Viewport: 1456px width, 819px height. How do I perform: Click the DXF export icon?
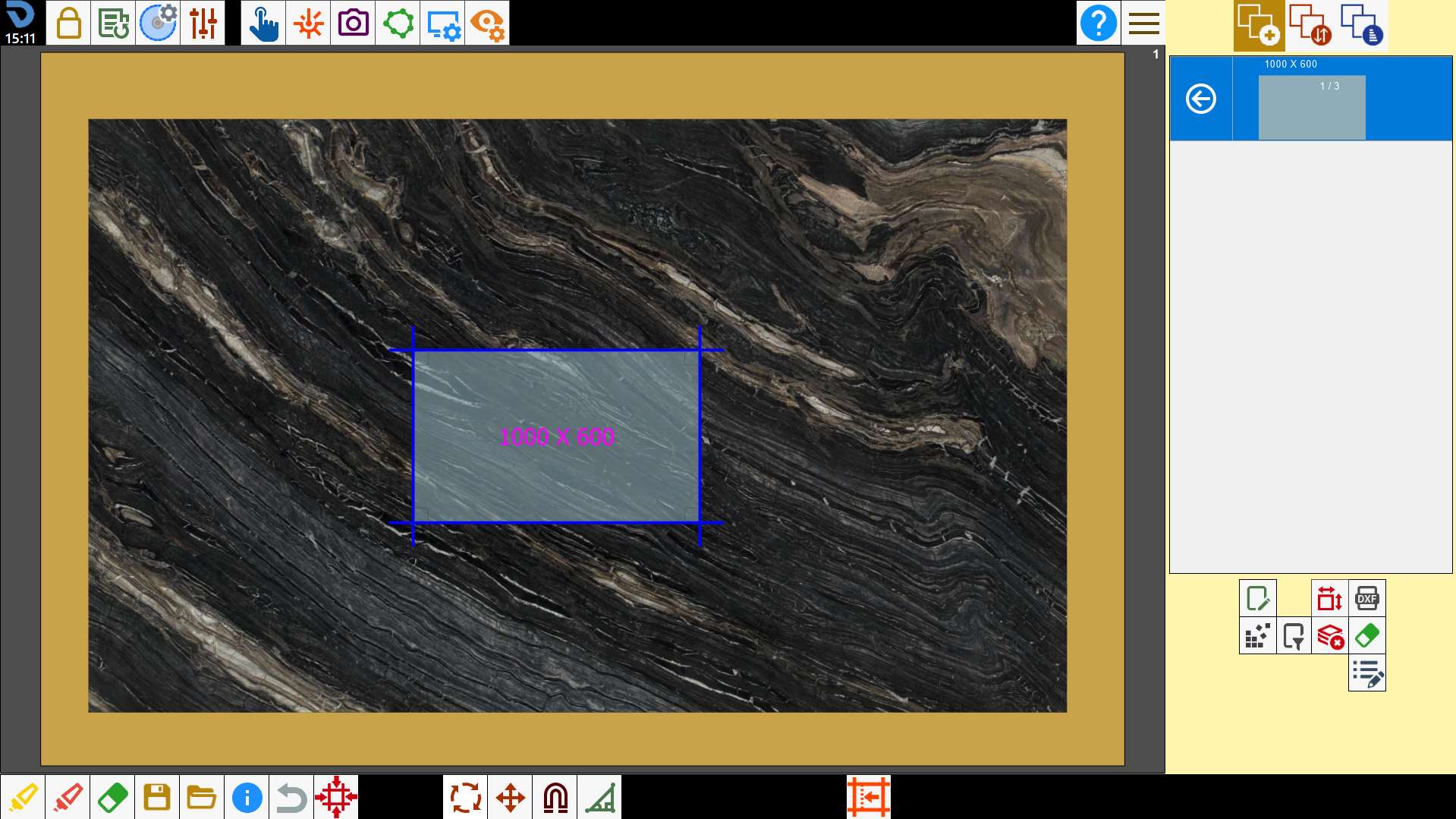tap(1366, 598)
